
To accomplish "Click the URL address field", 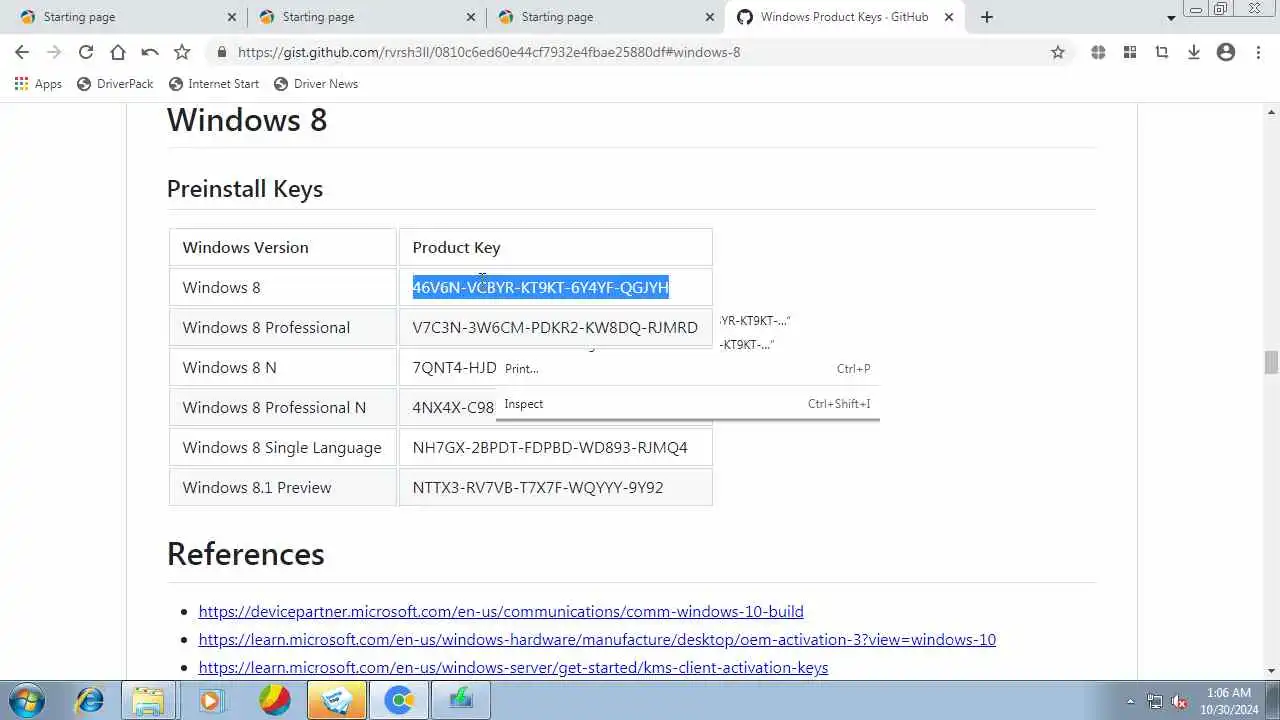I will (x=640, y=52).
